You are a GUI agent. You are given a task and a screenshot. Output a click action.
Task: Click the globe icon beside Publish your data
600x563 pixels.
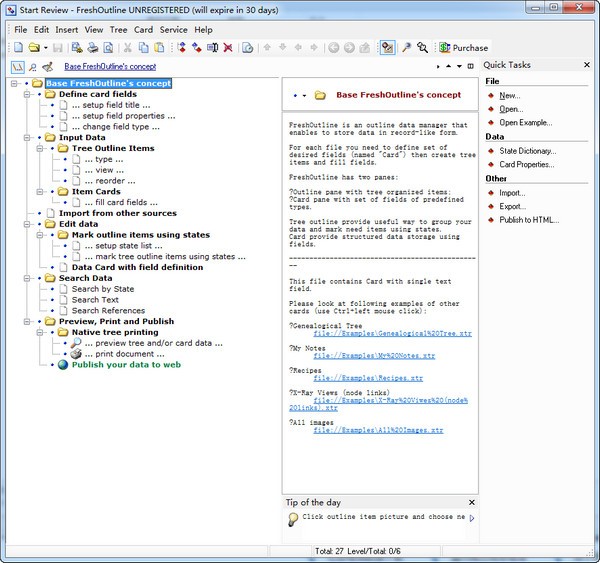pyautogui.click(x=62, y=365)
